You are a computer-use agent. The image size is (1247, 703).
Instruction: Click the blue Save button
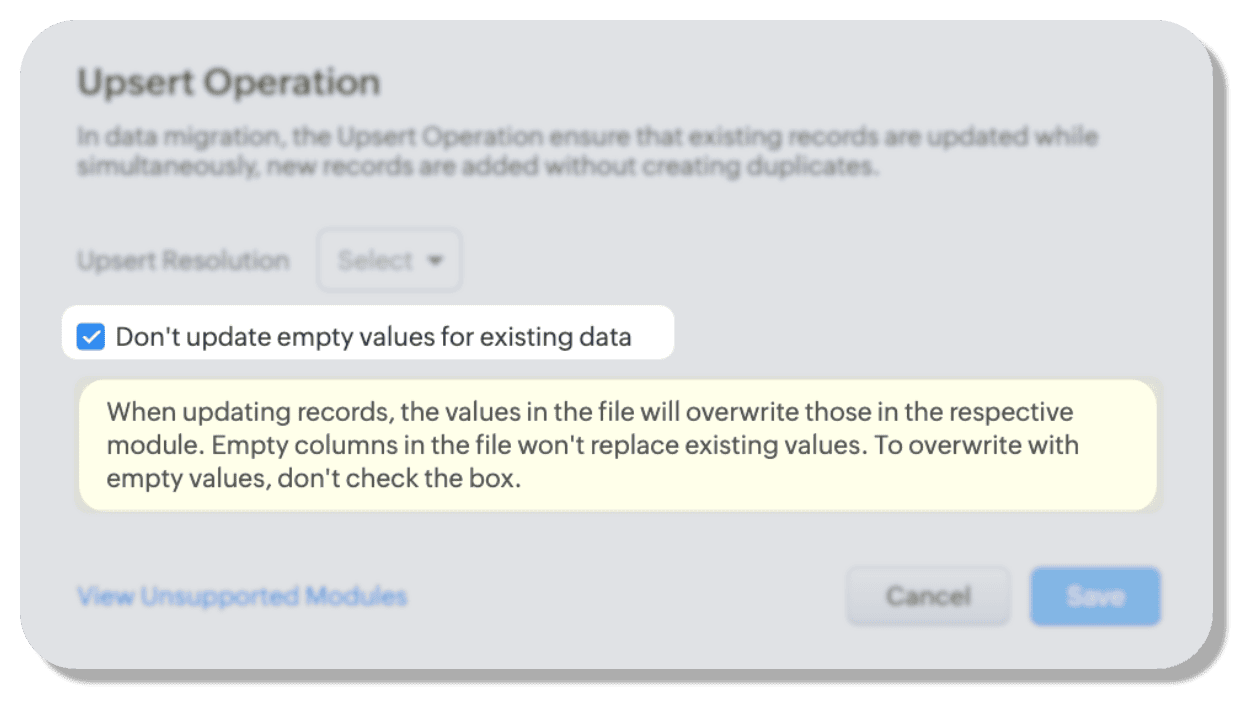pos(1095,597)
